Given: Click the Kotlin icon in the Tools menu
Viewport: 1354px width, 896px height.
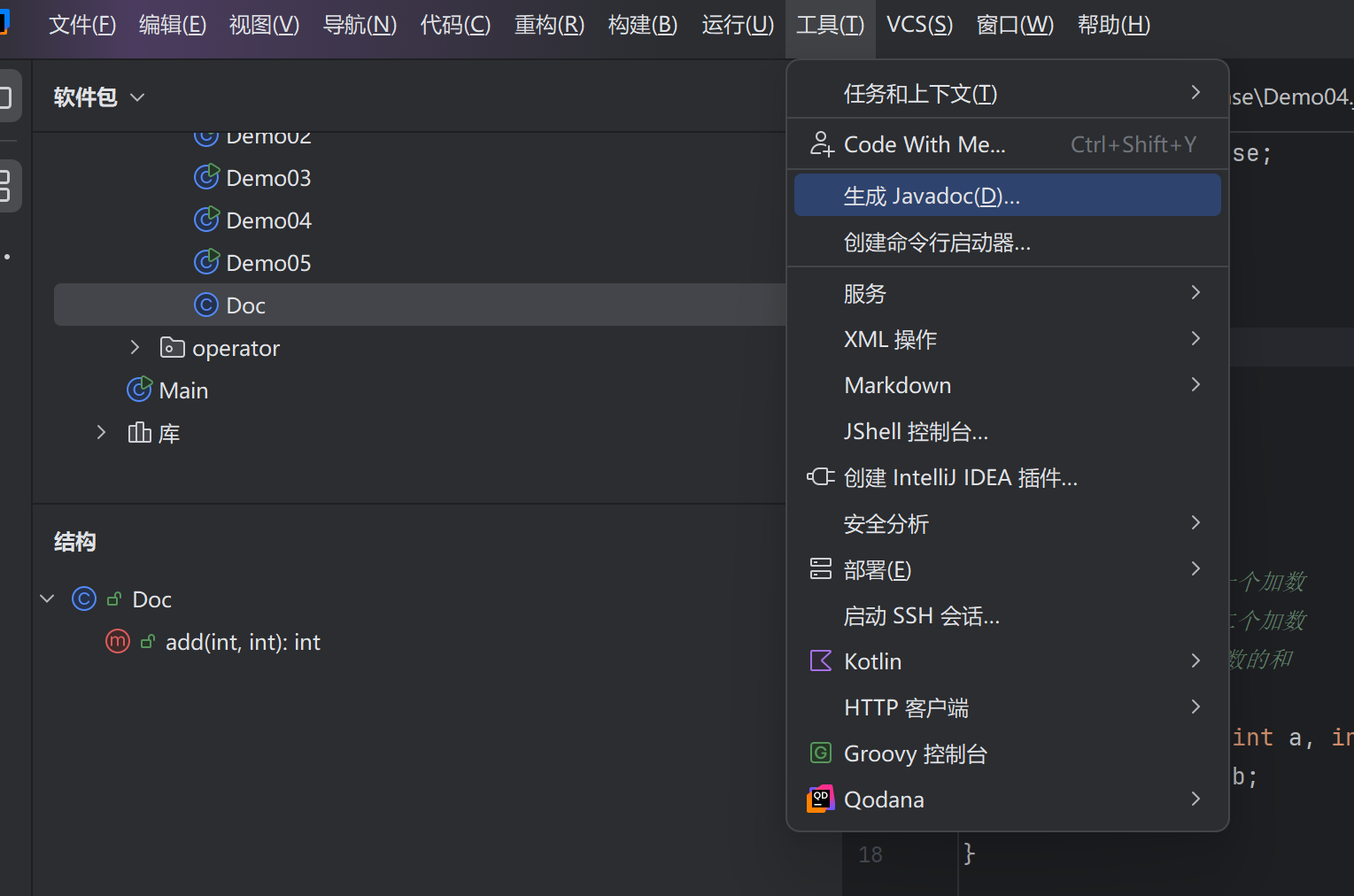Looking at the screenshot, I should point(820,660).
